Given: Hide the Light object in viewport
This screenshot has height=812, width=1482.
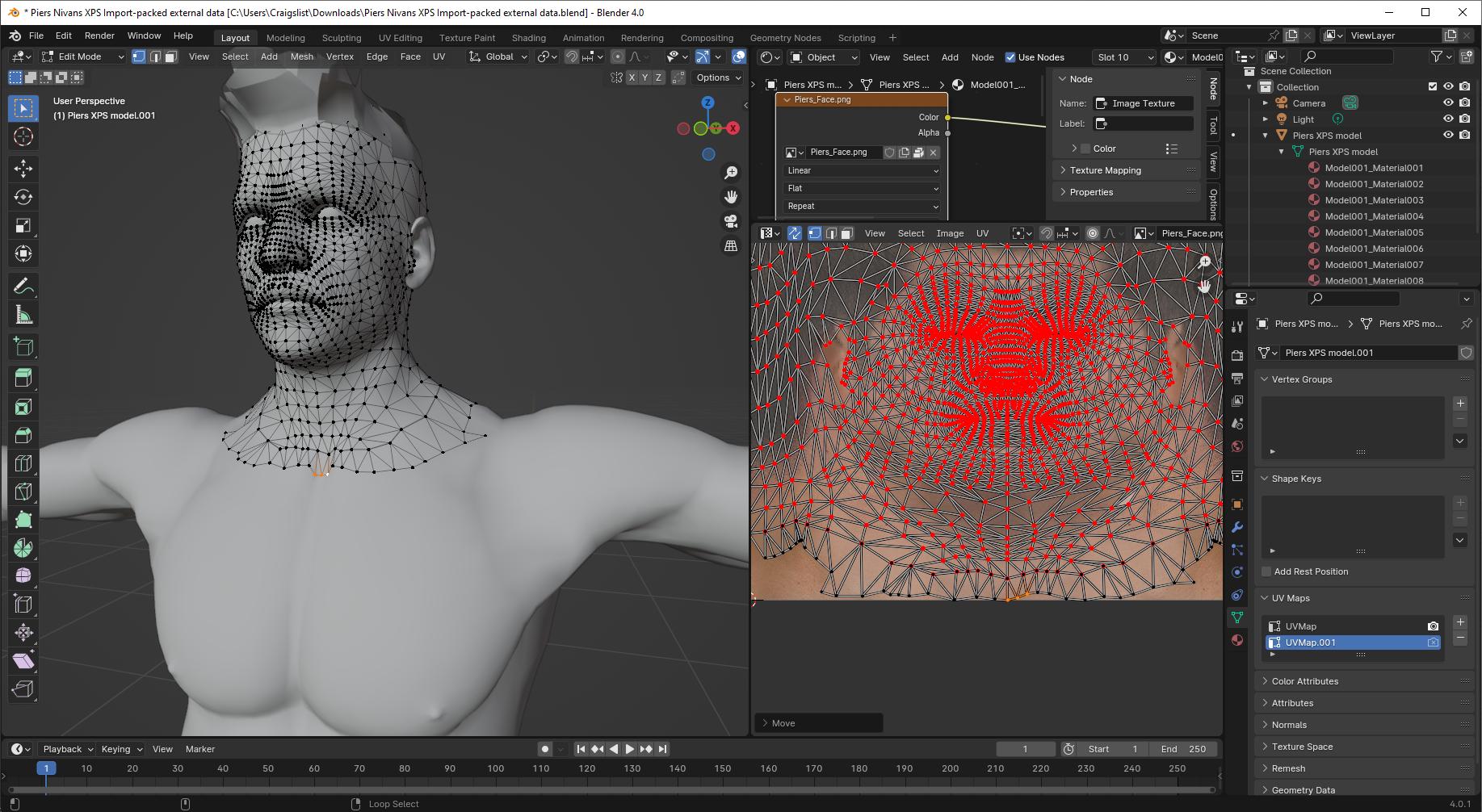Looking at the screenshot, I should click(1448, 119).
